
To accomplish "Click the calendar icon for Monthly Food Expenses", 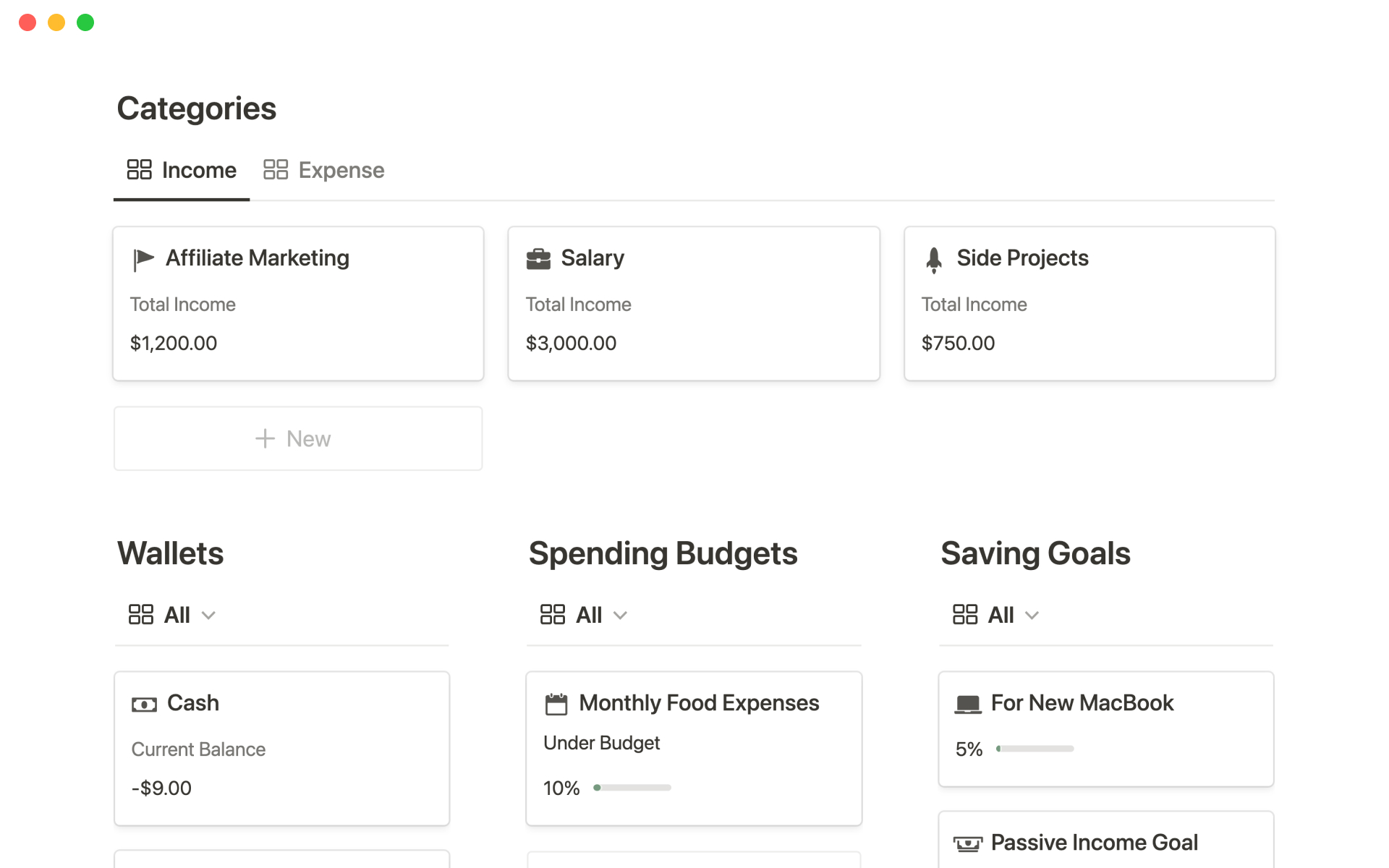I will pyautogui.click(x=556, y=704).
